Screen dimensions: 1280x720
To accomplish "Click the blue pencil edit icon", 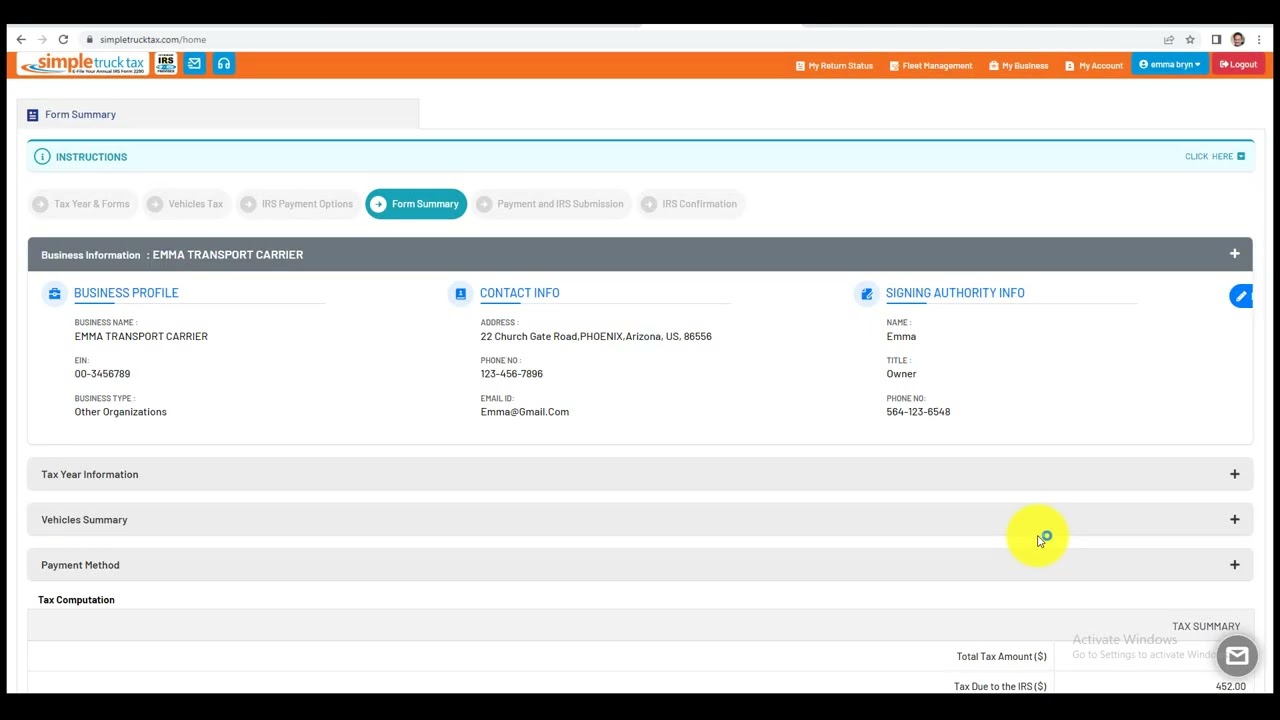I will (x=1241, y=296).
